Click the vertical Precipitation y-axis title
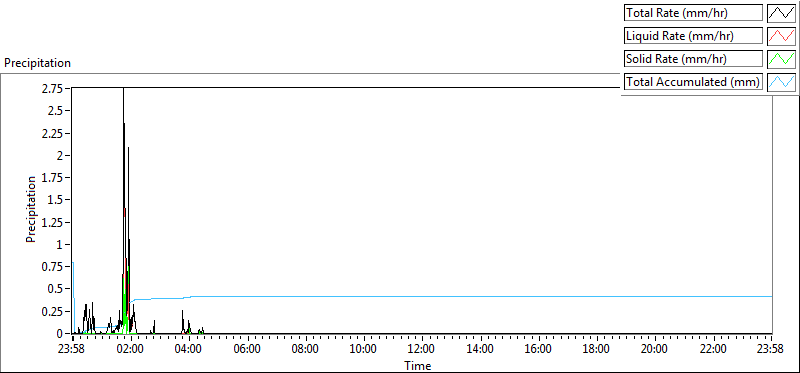Screen dimensions: 800x373 (31, 209)
